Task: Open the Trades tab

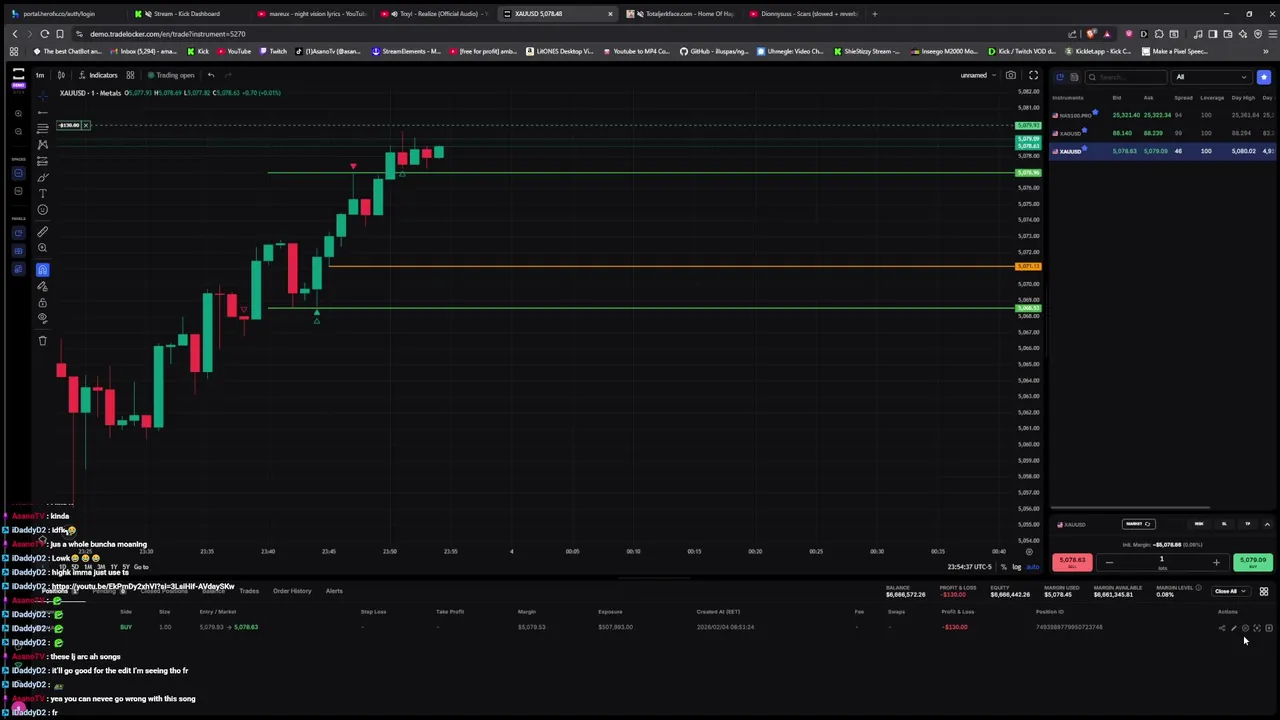Action: (x=249, y=591)
